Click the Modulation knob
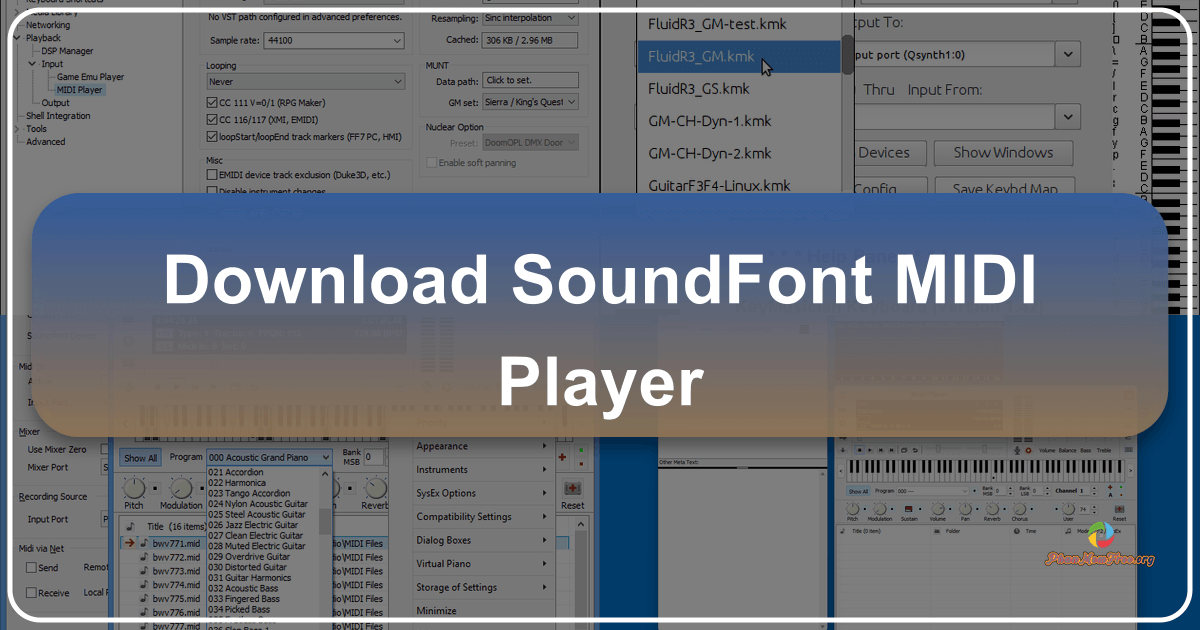 tap(180, 488)
